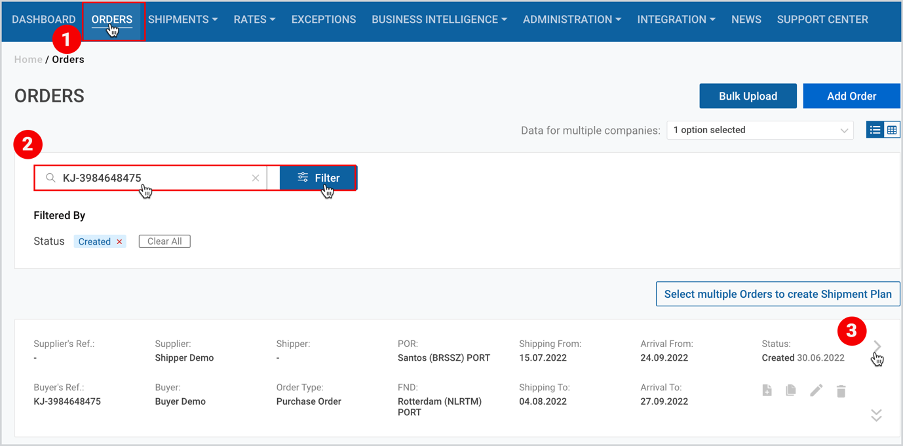Switch to grid table view icon

coord(891,130)
